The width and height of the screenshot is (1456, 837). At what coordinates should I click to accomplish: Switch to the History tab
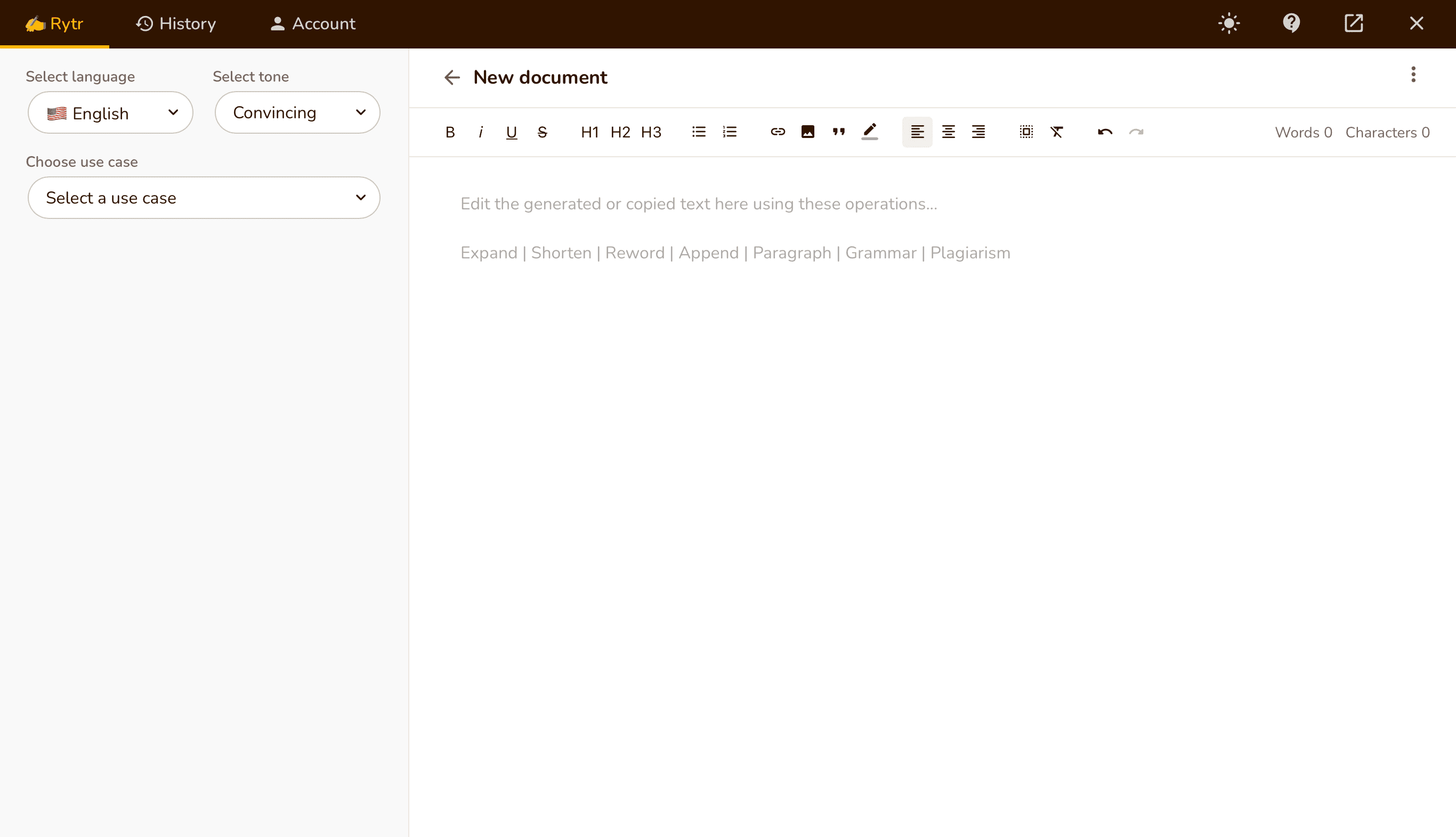(176, 23)
